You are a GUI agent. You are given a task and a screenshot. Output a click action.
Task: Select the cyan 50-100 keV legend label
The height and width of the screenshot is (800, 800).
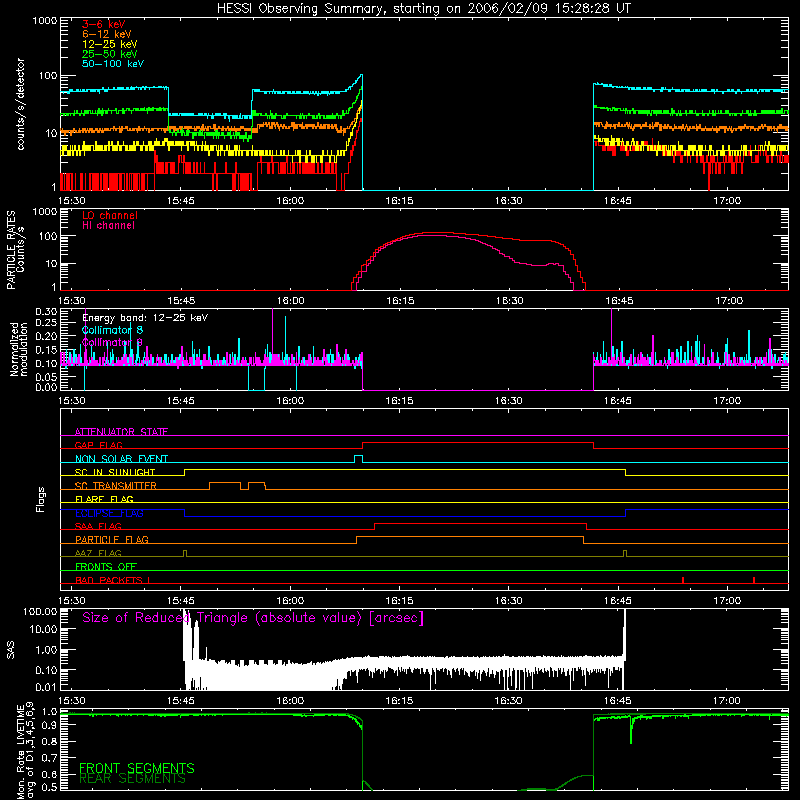pyautogui.click(x=113, y=64)
